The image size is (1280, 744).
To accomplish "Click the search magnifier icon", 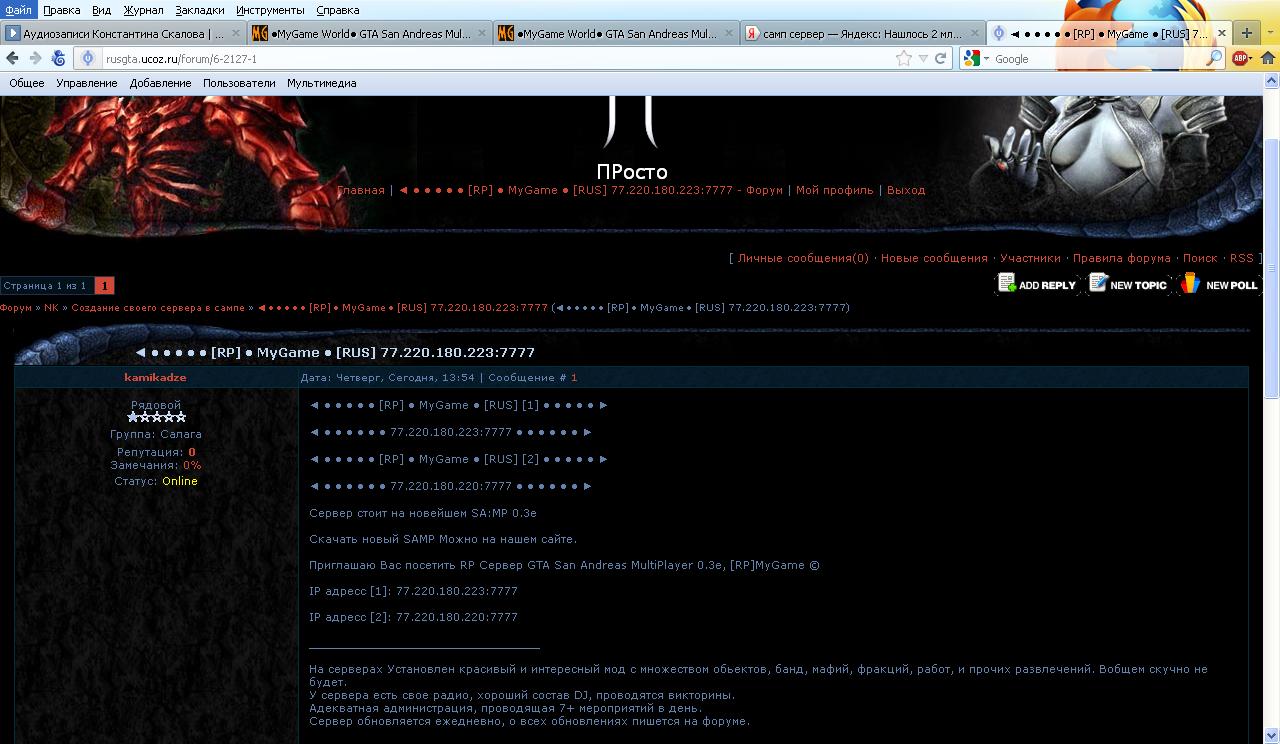I will 1214,59.
